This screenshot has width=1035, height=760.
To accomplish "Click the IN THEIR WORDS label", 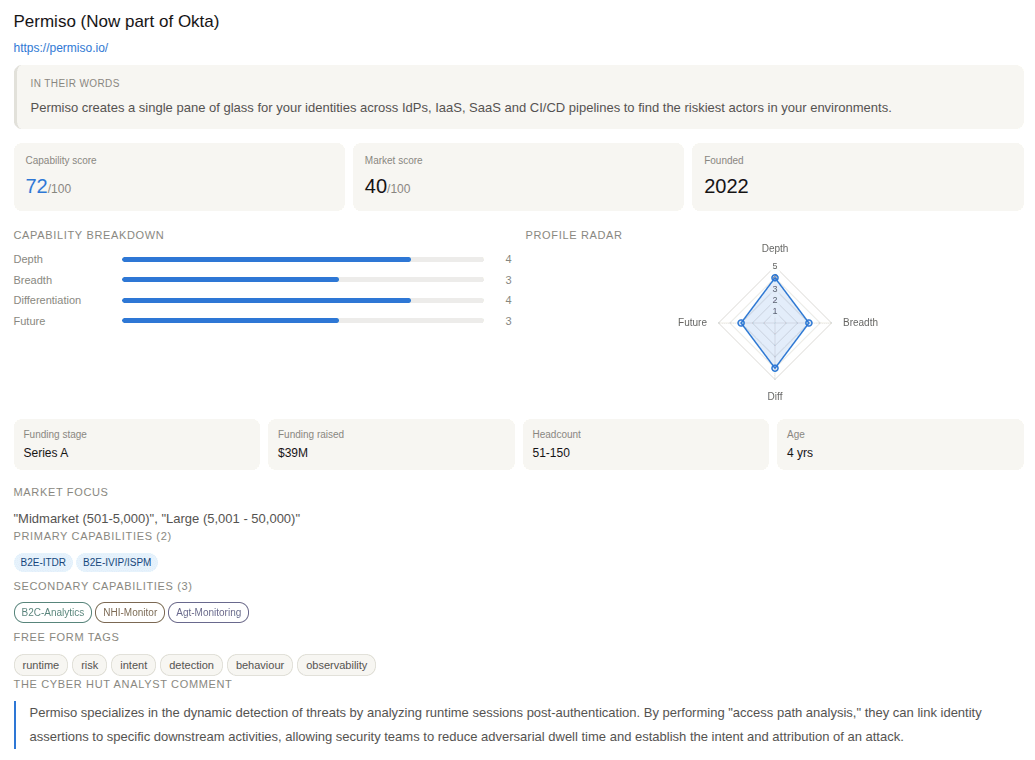I will click(x=75, y=83).
